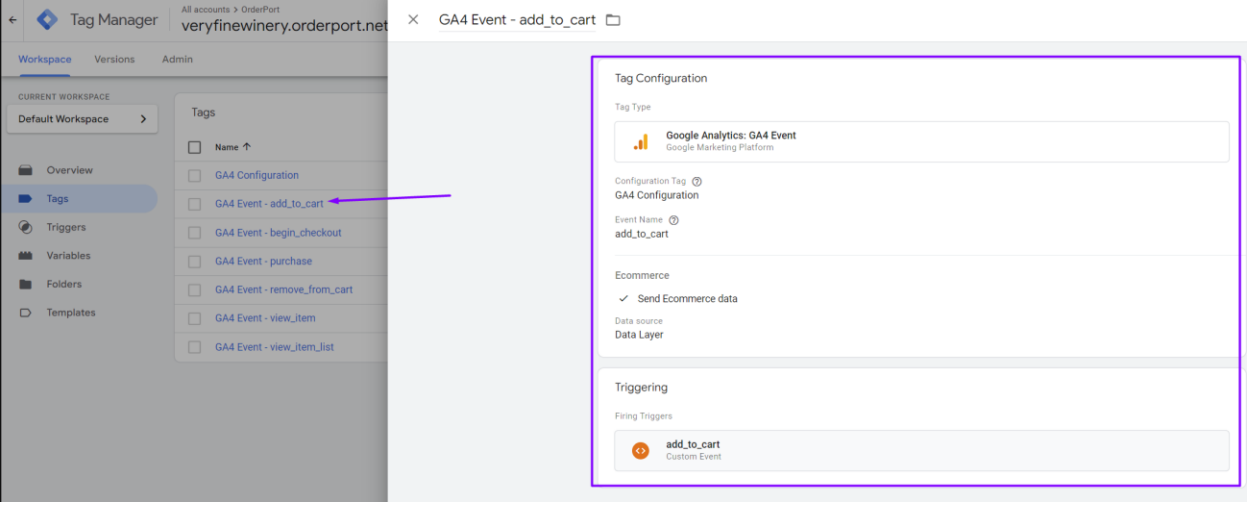
Task: Close the GA4 Event tag editor
Action: coord(413,19)
